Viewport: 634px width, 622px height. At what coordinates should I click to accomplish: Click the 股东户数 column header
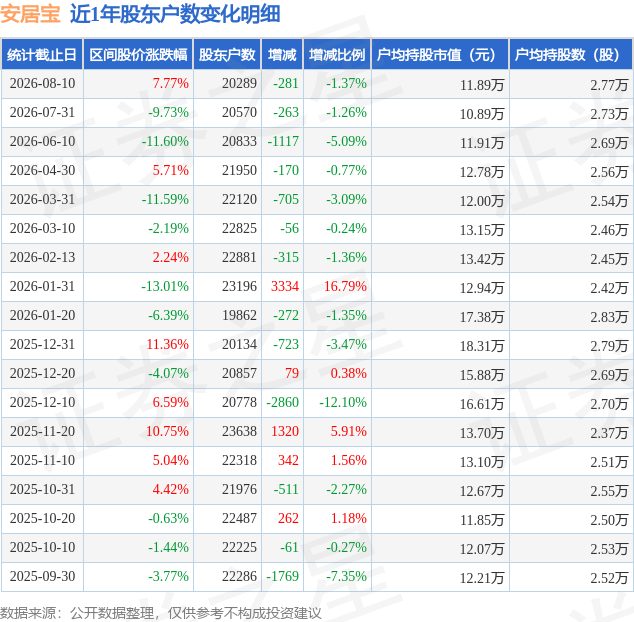(x=227, y=55)
